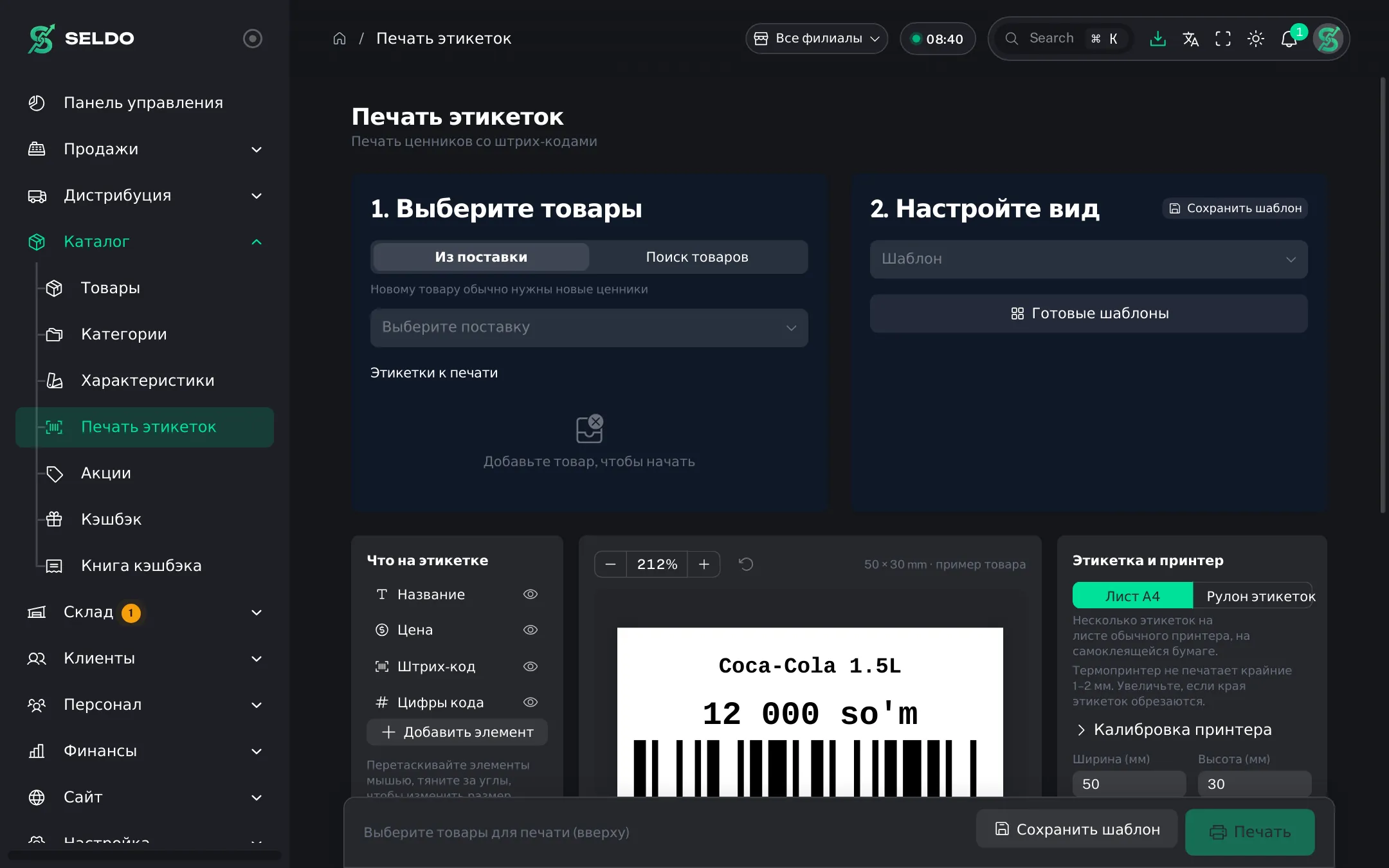Go to home via breadcrumb house icon
The image size is (1389, 868).
pyautogui.click(x=340, y=39)
